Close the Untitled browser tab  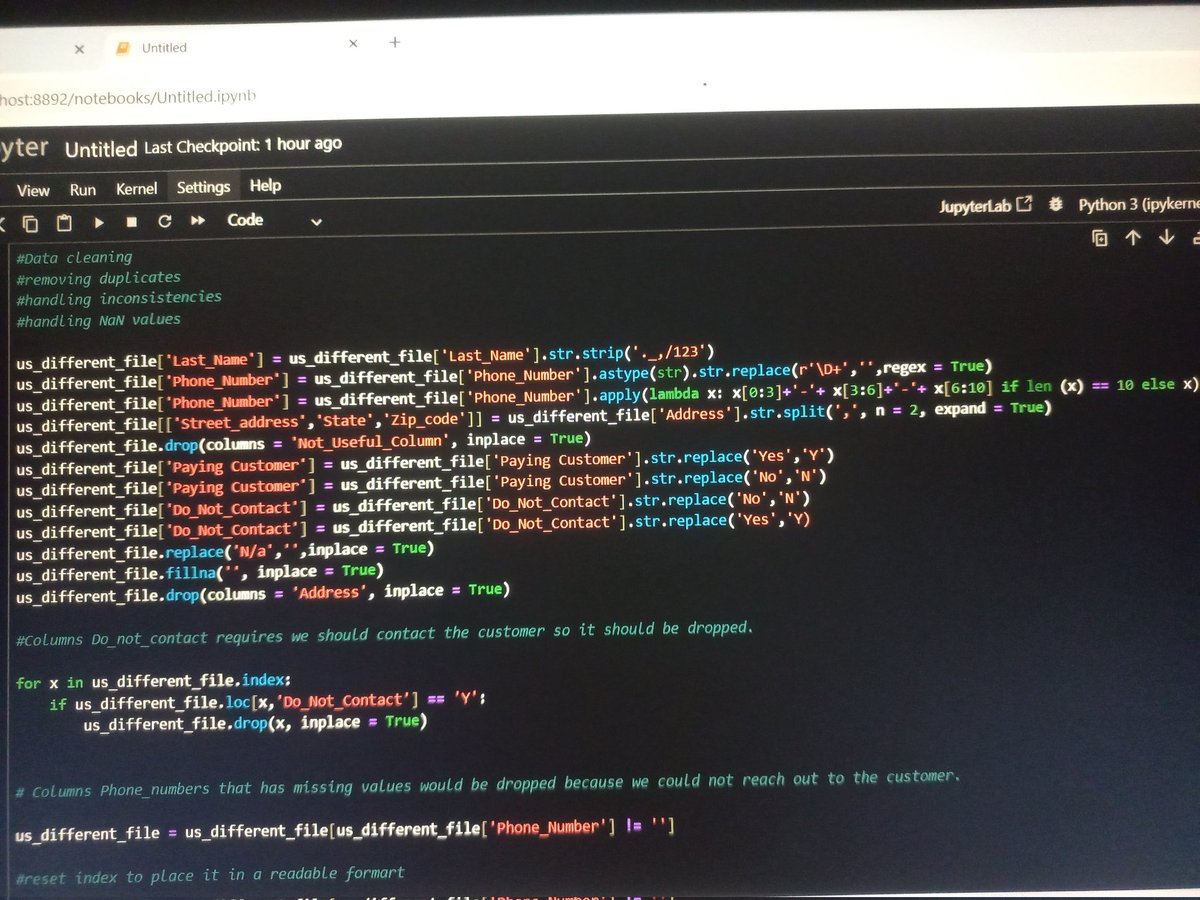[353, 44]
